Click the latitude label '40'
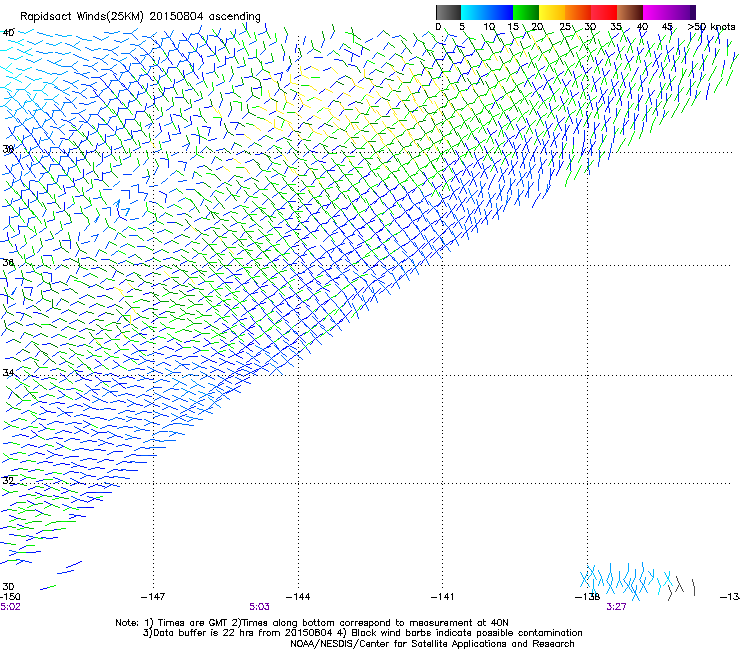The width and height of the screenshot is (740, 650). (8, 33)
